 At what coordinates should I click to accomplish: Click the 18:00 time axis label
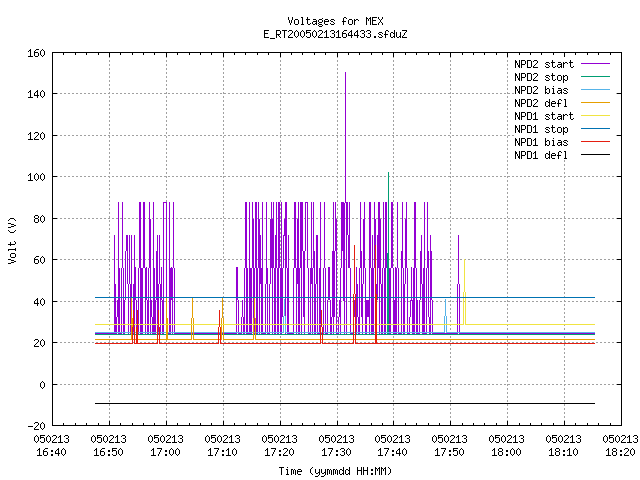coord(506,452)
